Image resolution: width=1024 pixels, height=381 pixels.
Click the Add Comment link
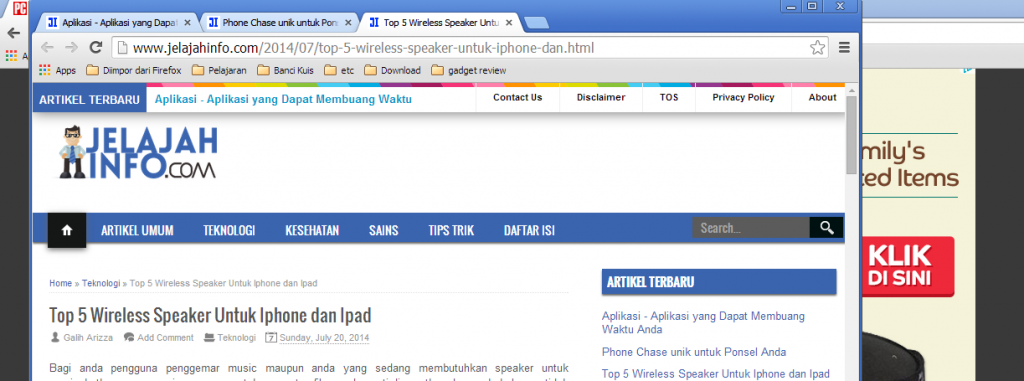coord(165,338)
